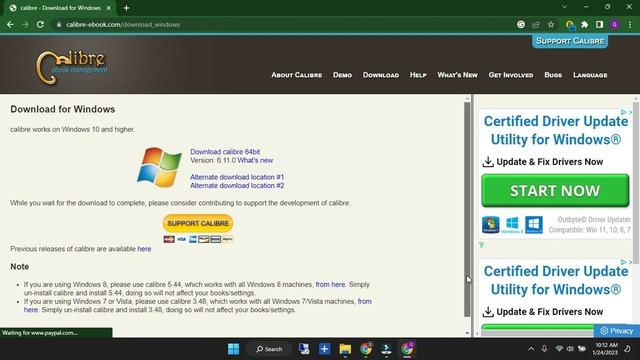Click the first Certified Driver Update ad headline

tap(556, 130)
